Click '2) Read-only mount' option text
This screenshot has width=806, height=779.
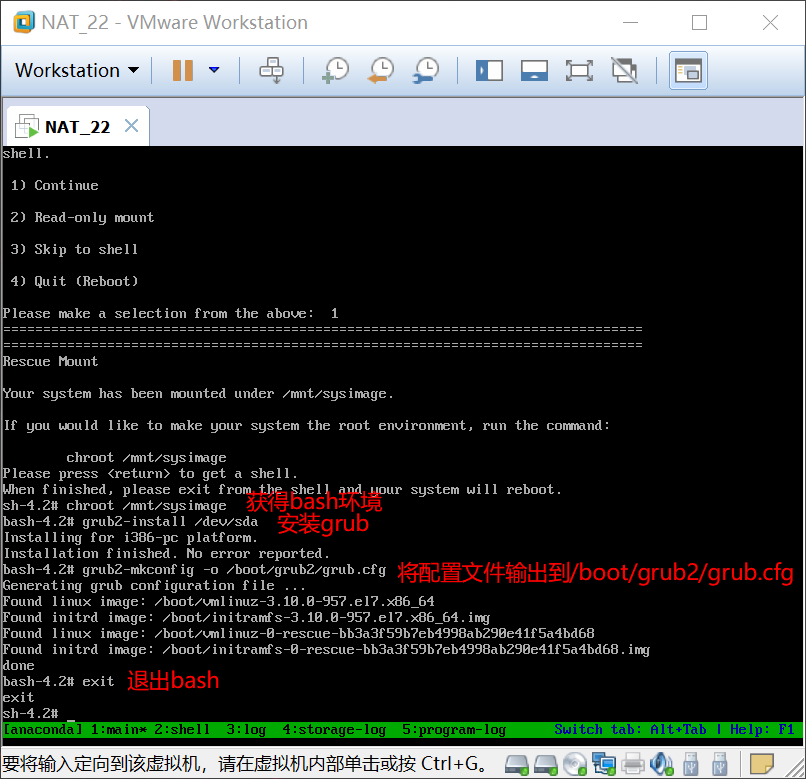(x=82, y=217)
